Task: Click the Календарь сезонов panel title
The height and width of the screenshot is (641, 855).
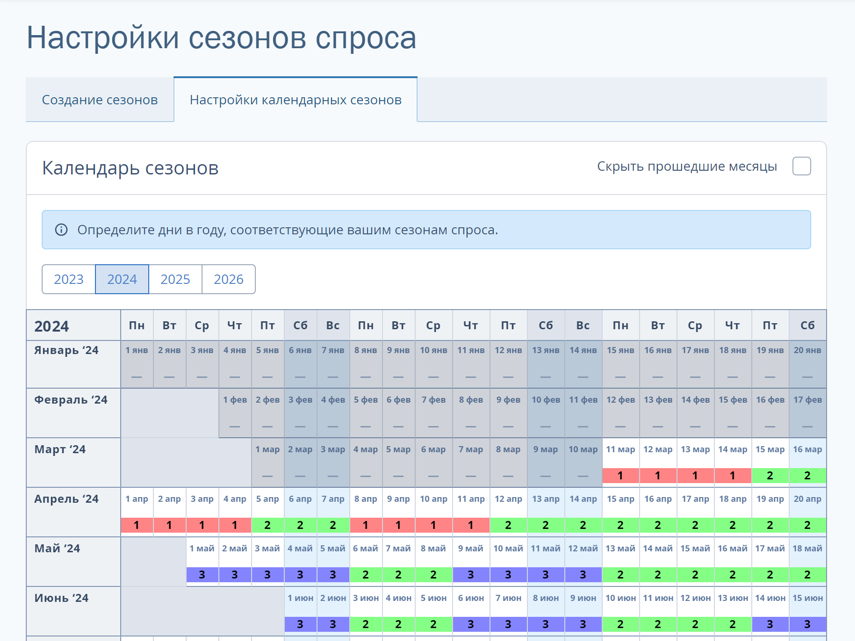Action: (x=130, y=168)
